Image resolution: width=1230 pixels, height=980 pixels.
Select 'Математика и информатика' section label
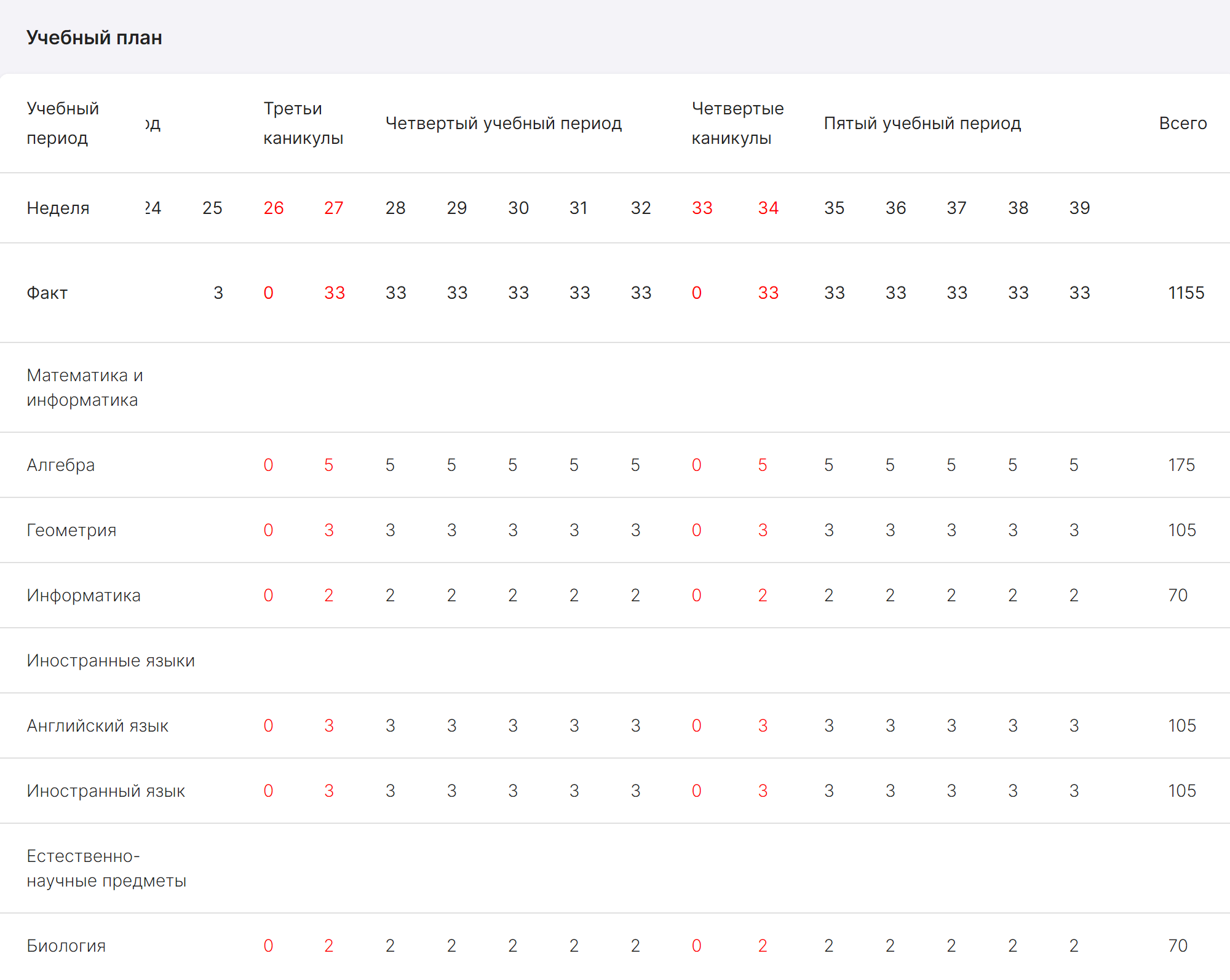85,387
